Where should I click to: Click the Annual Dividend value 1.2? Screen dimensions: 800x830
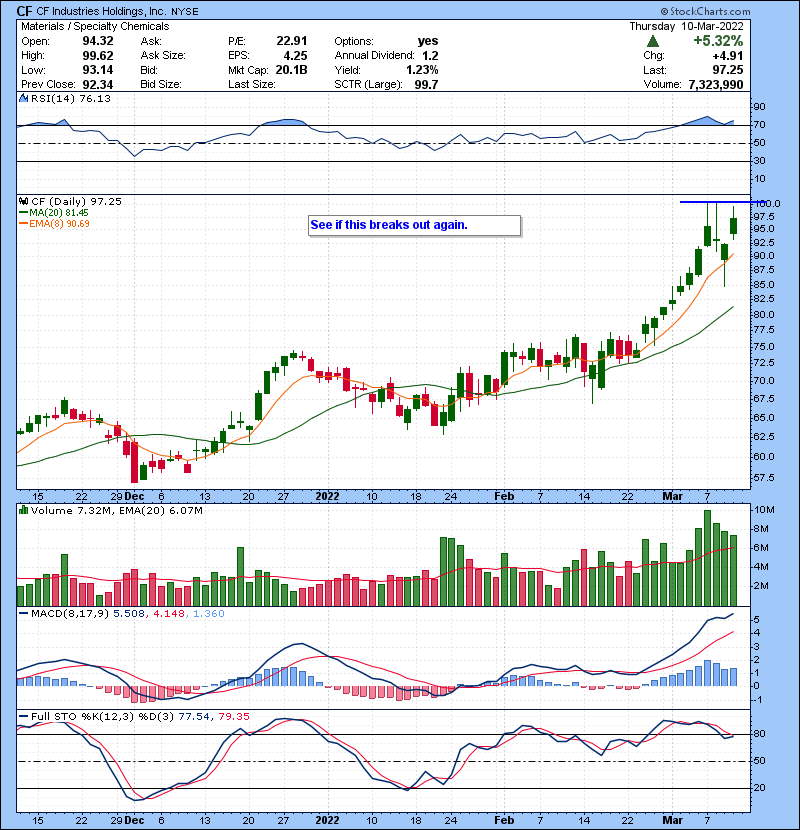430,56
